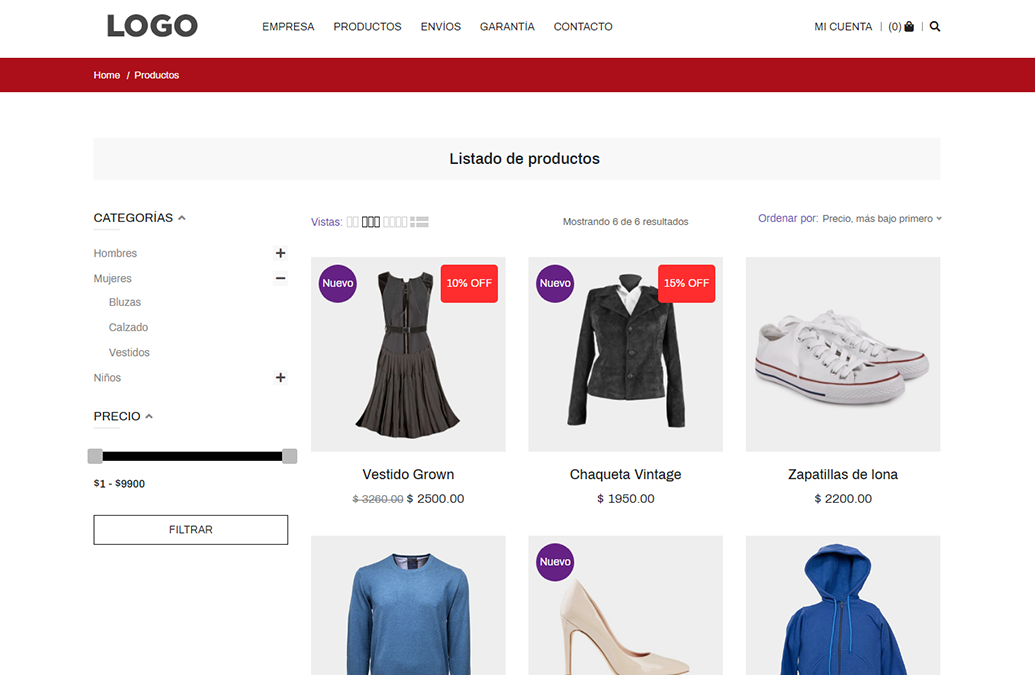Click the 10% OFF badge
This screenshot has height=675, width=1035.
click(x=469, y=283)
